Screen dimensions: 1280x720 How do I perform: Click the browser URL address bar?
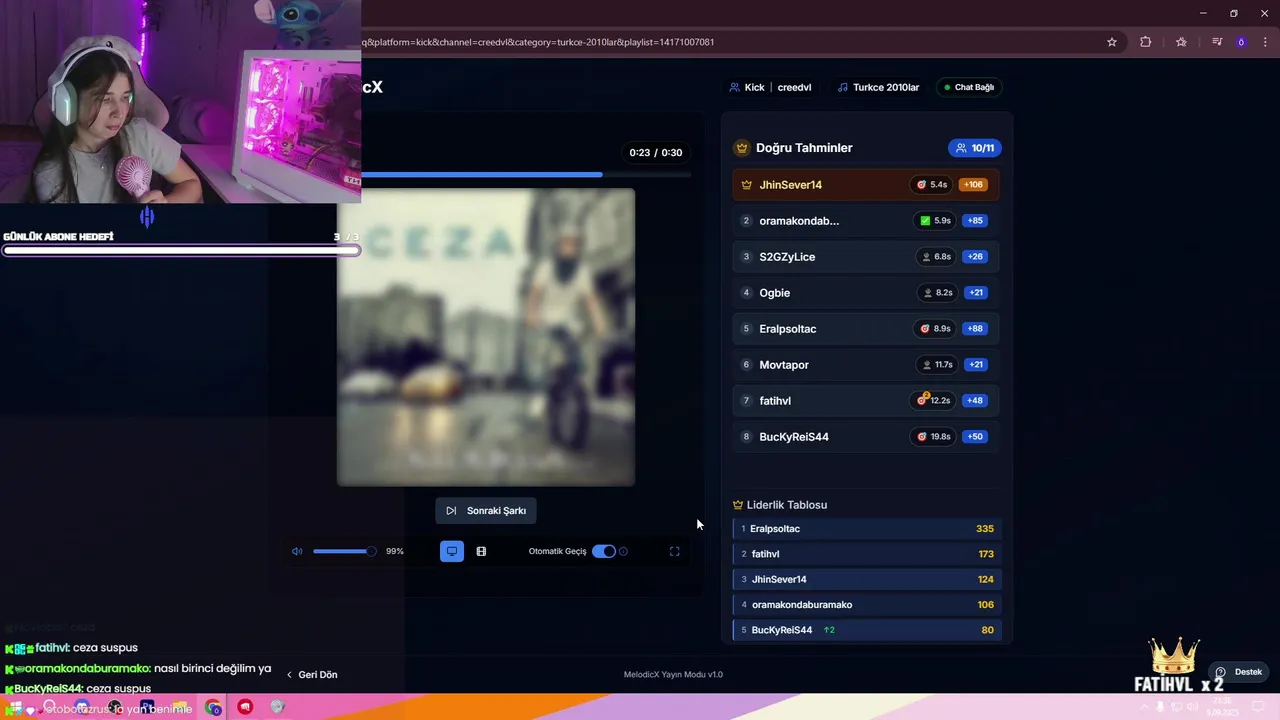click(730, 42)
